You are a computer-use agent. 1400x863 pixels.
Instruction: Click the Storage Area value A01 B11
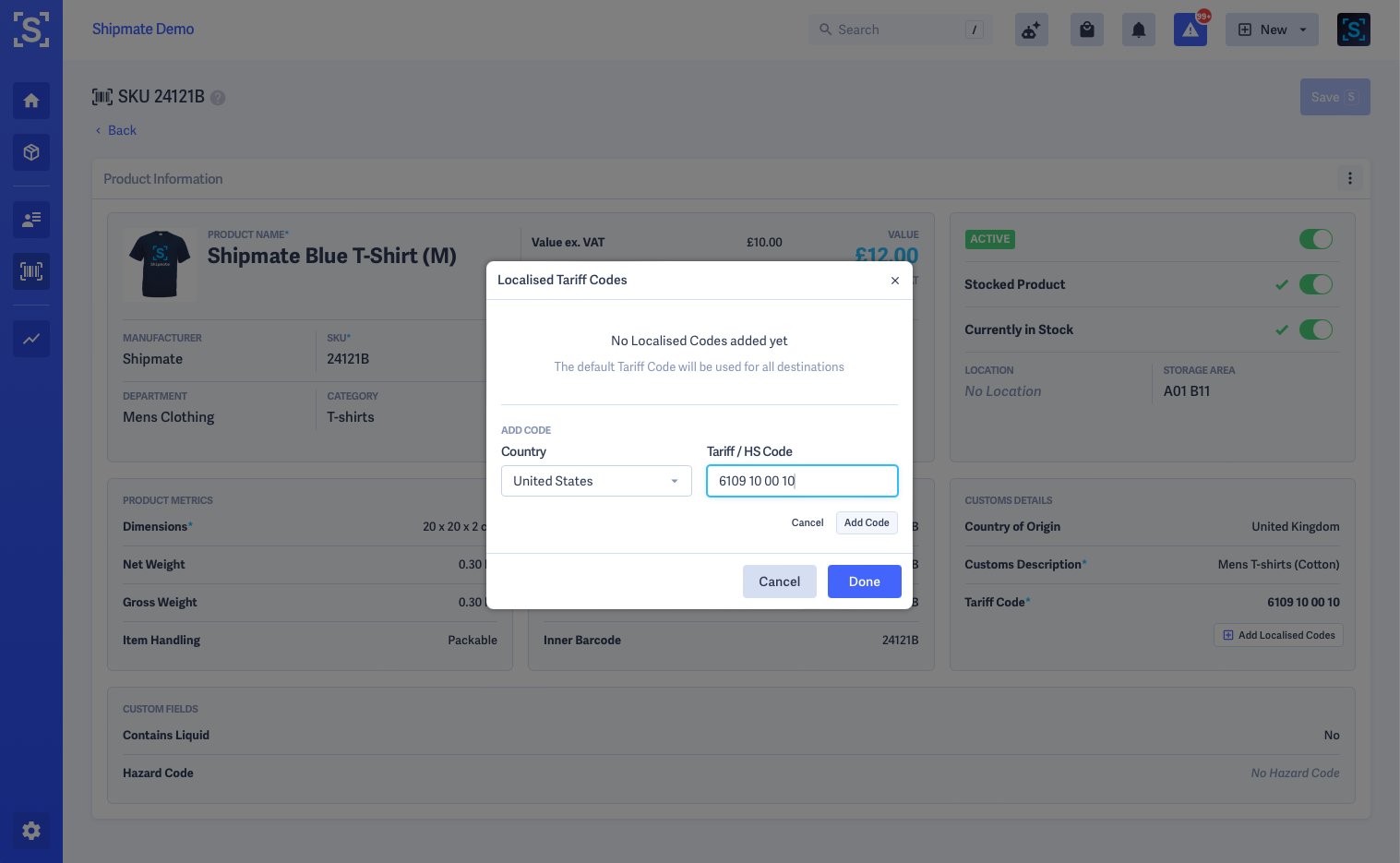click(x=1187, y=391)
